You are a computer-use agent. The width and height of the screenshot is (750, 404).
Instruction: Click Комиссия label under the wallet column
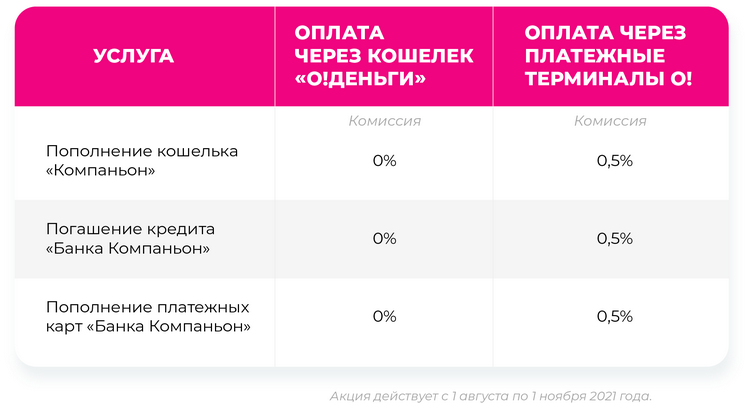click(384, 121)
